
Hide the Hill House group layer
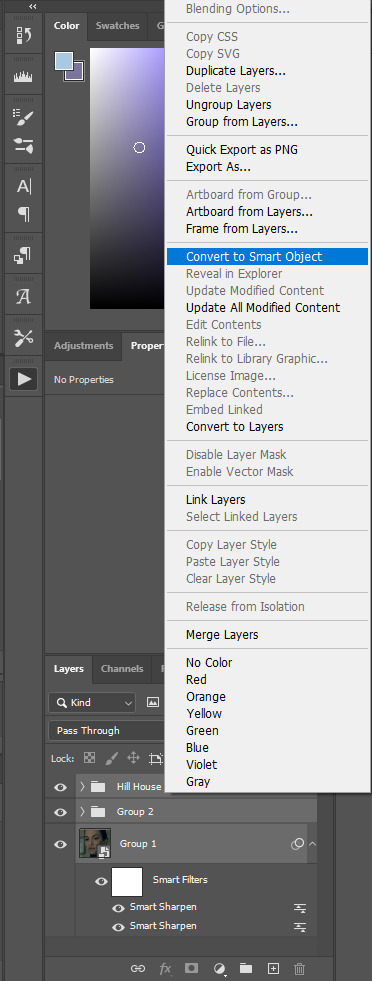click(x=61, y=787)
